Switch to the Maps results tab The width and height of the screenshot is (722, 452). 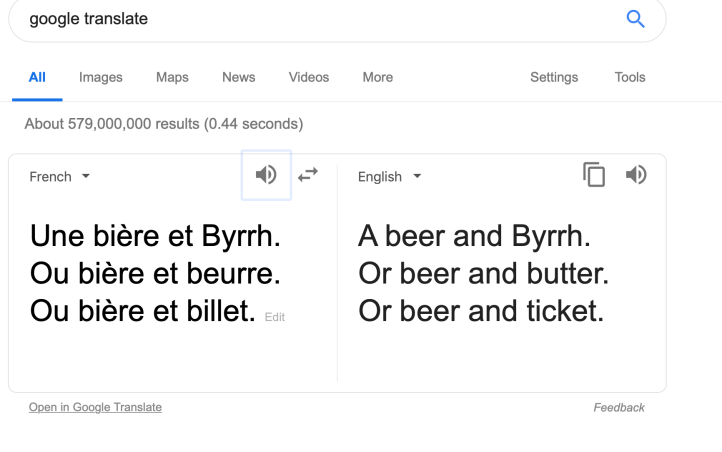(x=172, y=77)
